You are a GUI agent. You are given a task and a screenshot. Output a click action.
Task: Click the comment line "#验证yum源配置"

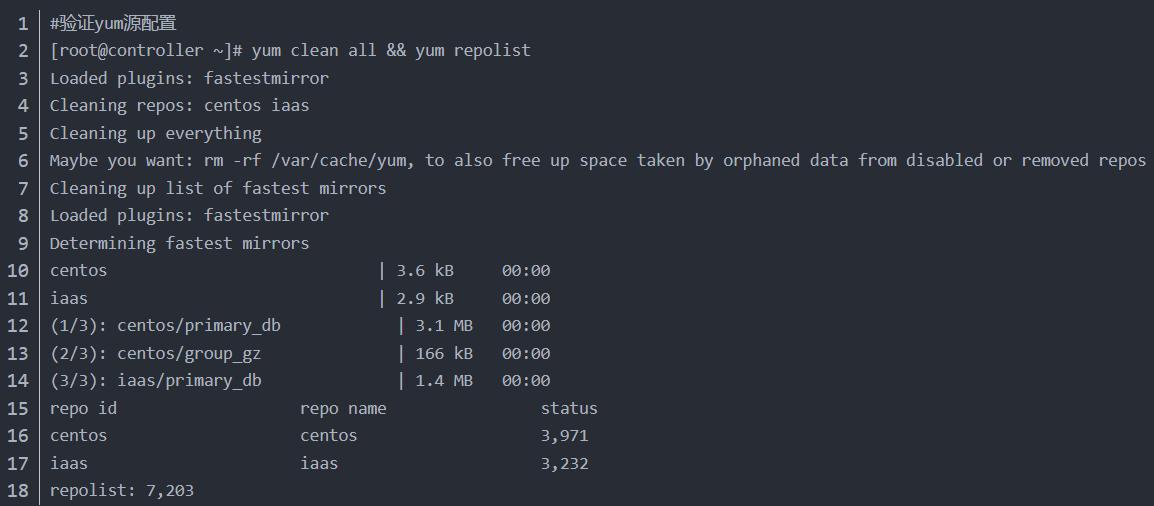pyautogui.click(x=113, y=23)
